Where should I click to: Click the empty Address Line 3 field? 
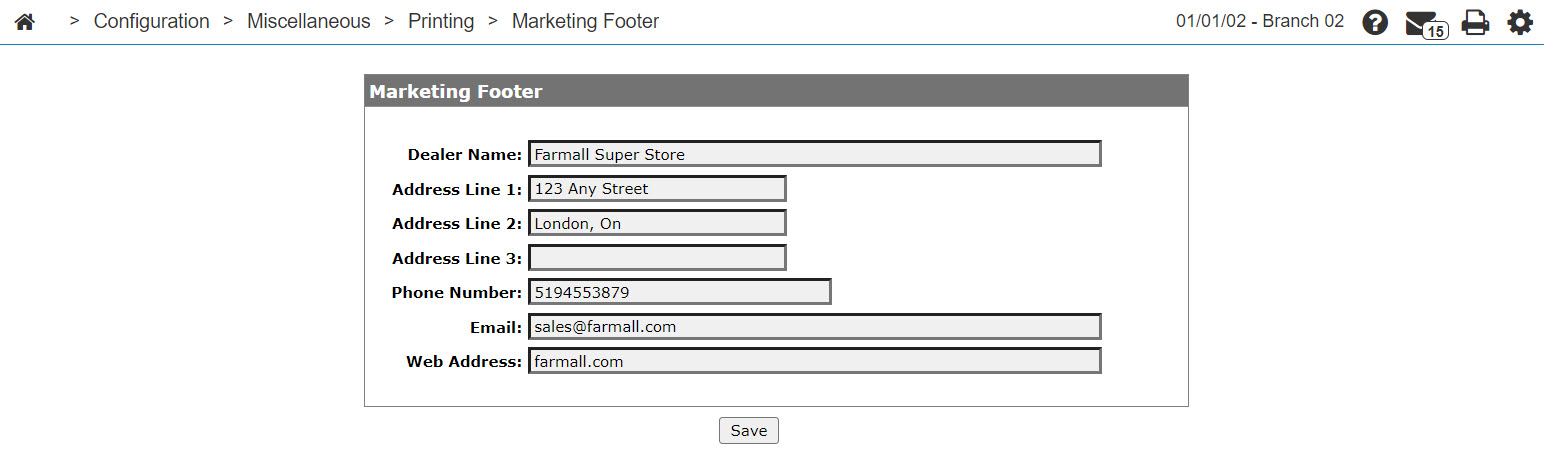tap(657, 258)
